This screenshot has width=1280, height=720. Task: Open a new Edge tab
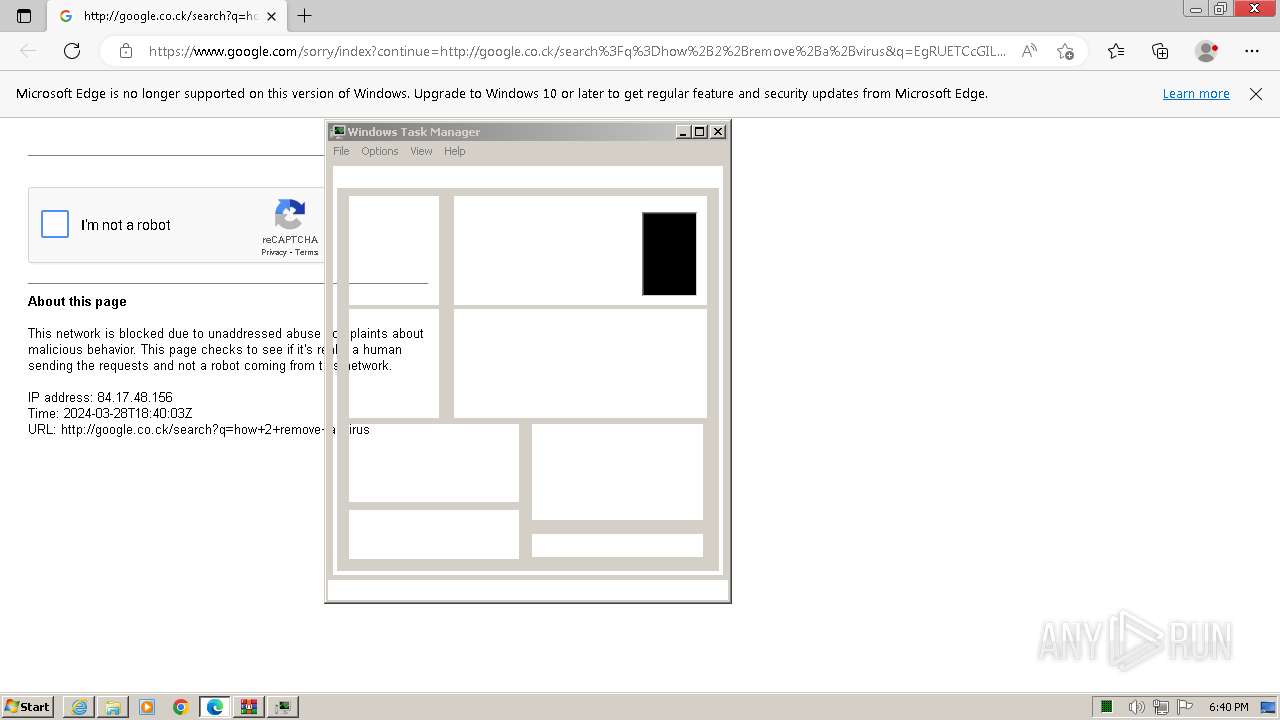pyautogui.click(x=305, y=16)
